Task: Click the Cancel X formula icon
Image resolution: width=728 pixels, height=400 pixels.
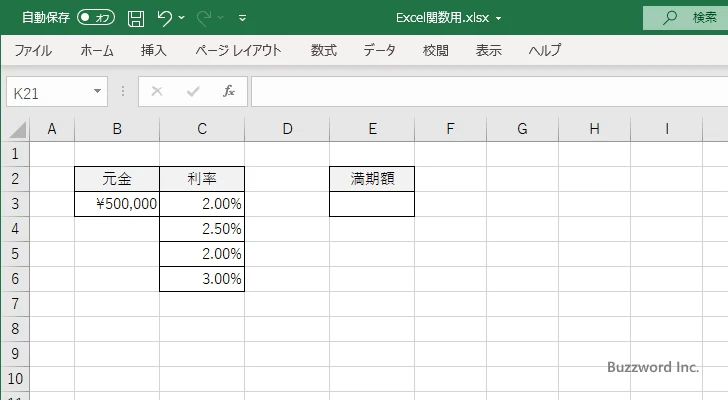Action: (157, 91)
